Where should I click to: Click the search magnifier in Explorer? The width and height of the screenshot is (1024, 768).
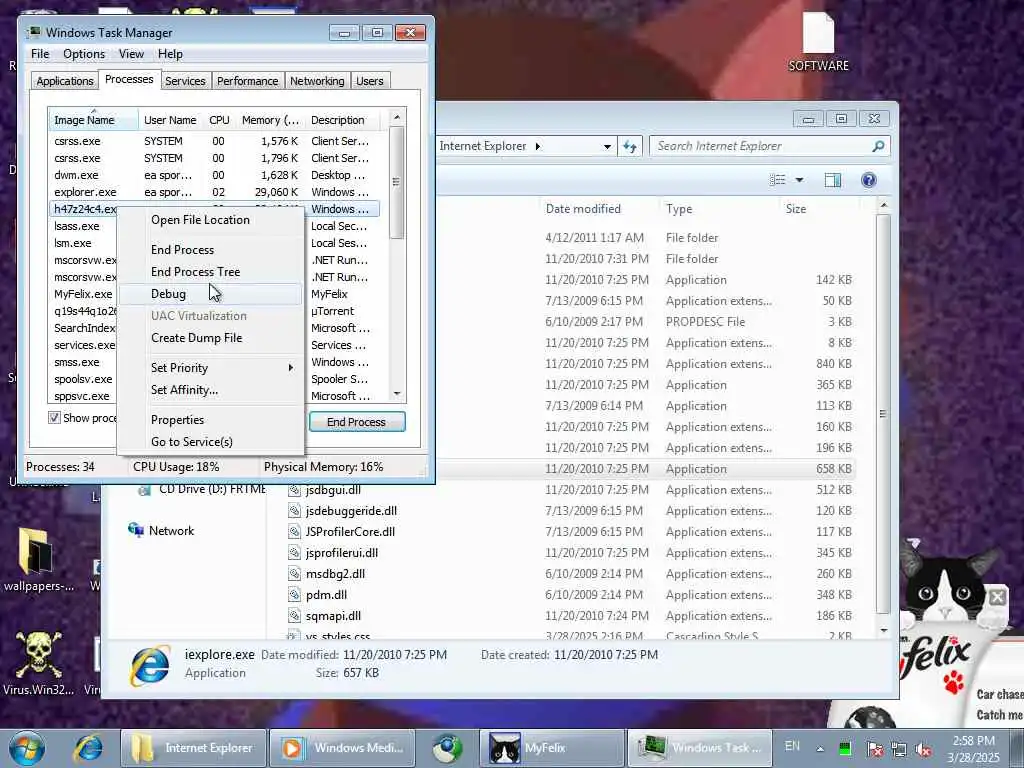click(x=878, y=146)
